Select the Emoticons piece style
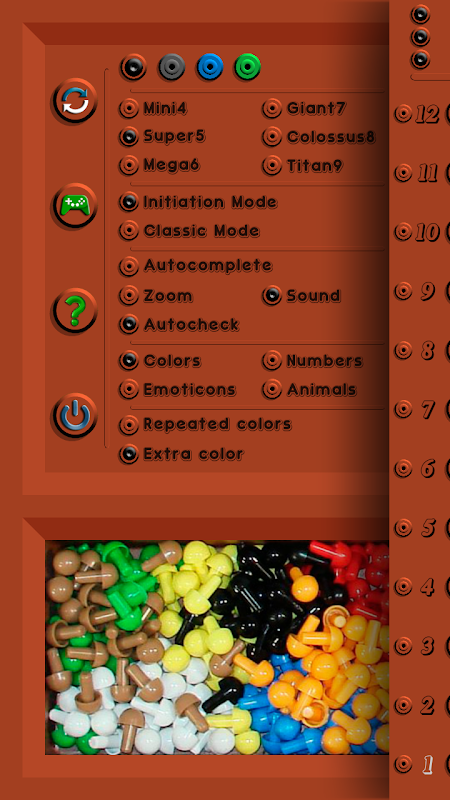 click(x=178, y=389)
